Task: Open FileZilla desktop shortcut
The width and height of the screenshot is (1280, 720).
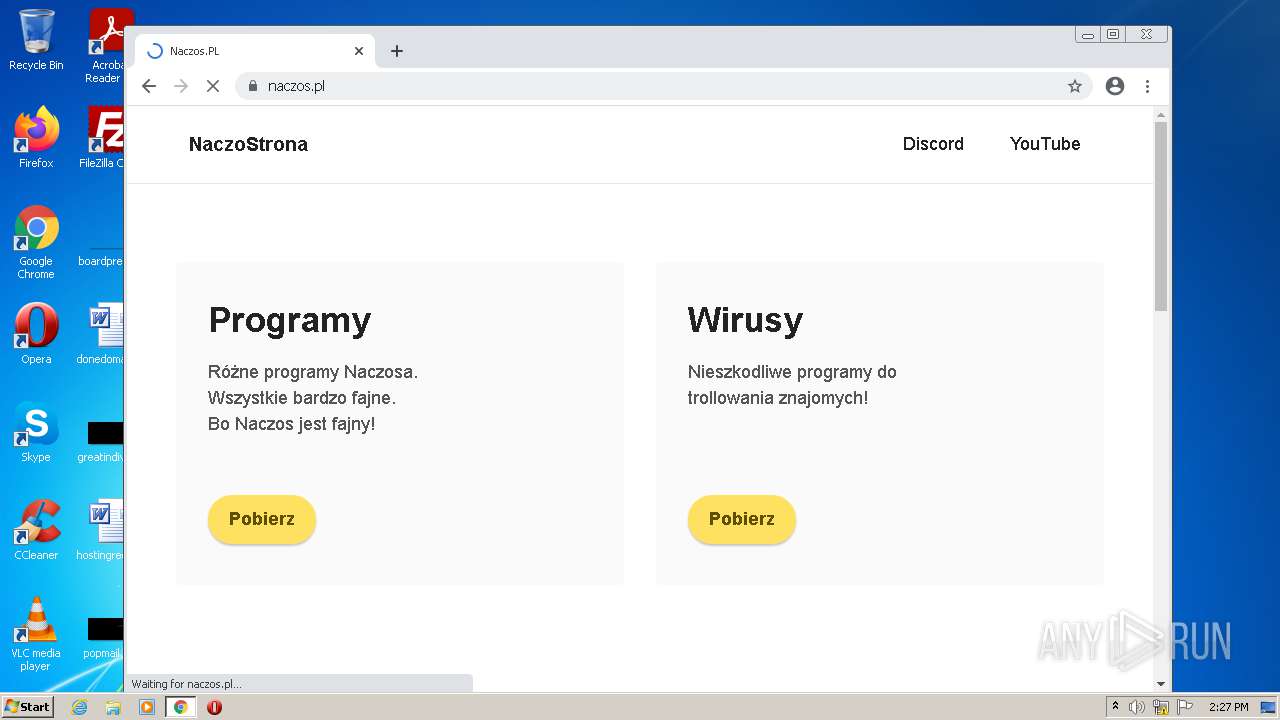Action: (x=103, y=137)
